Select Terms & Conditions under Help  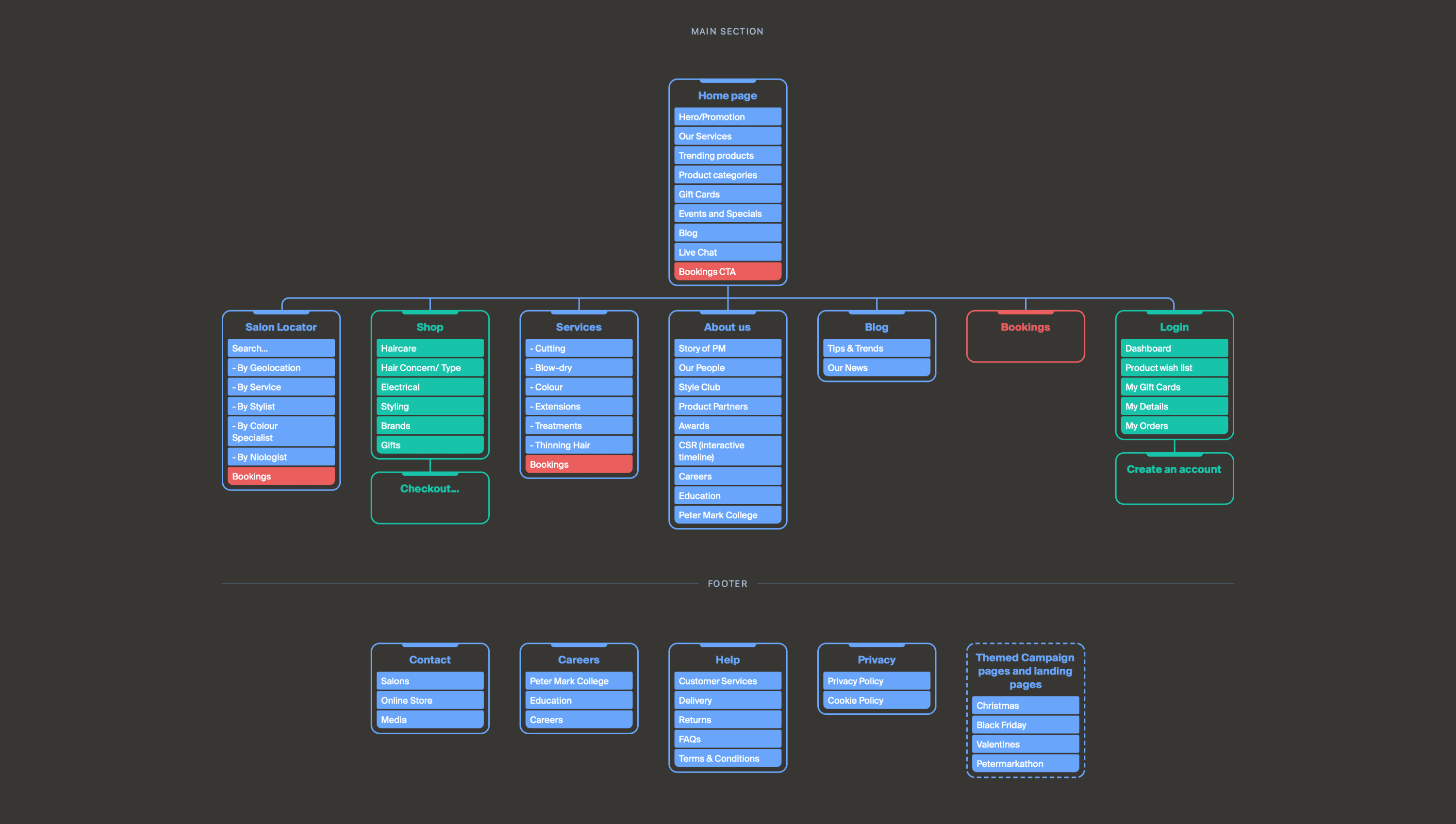[x=727, y=758]
